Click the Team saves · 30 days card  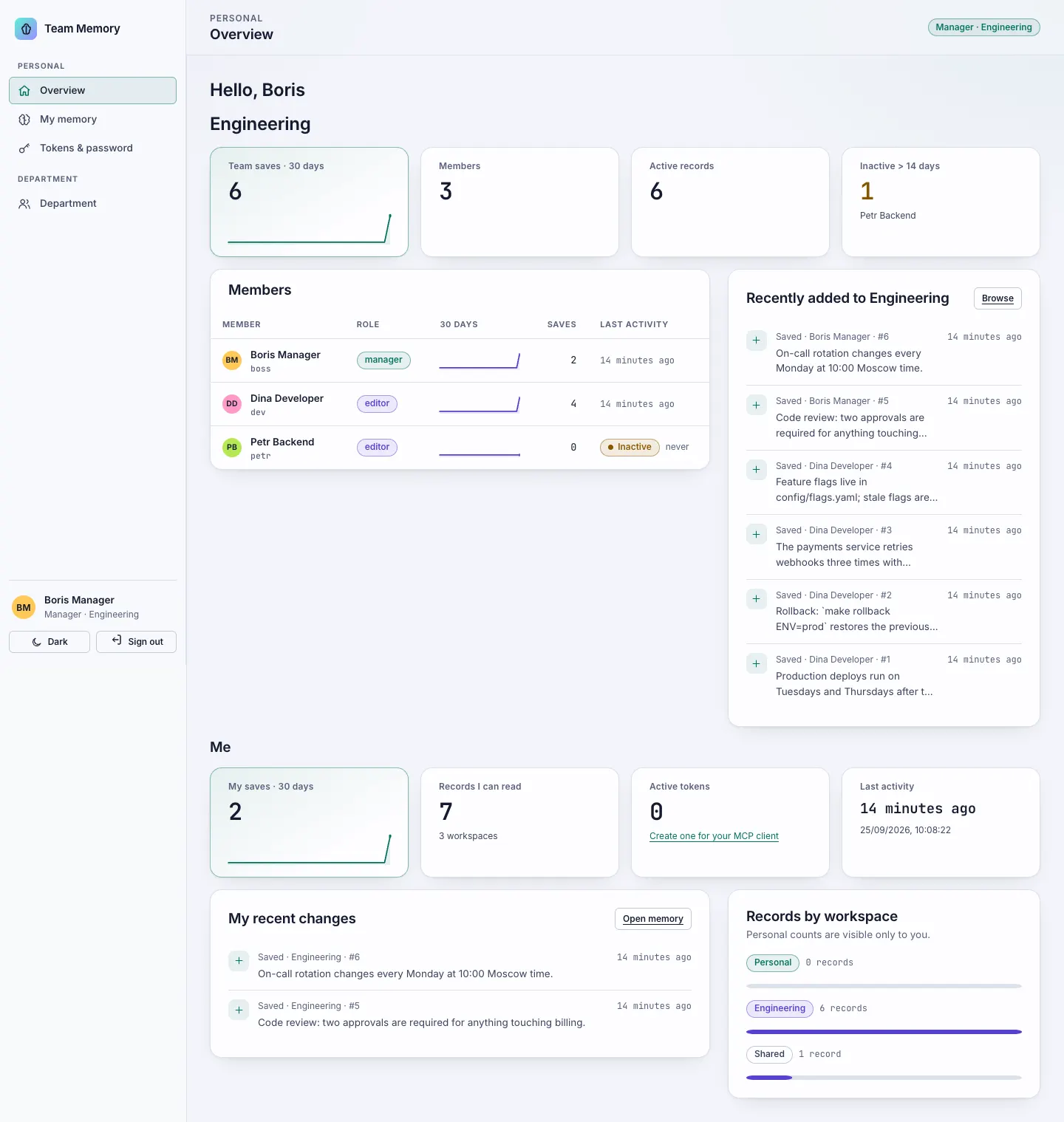coord(309,202)
